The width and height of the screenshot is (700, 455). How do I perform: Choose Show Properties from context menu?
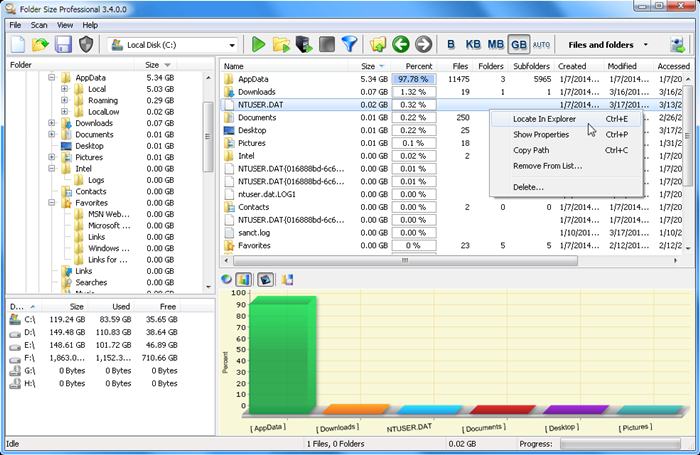566,135
